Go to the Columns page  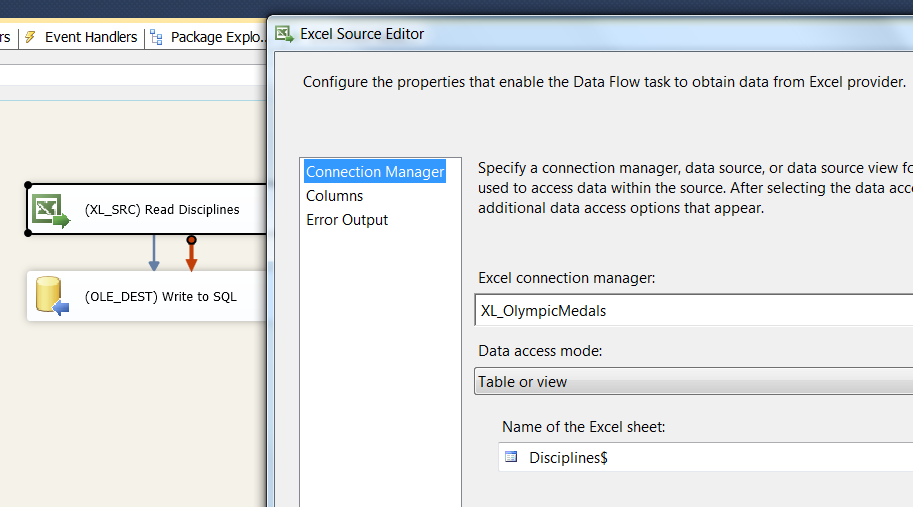tap(335, 196)
